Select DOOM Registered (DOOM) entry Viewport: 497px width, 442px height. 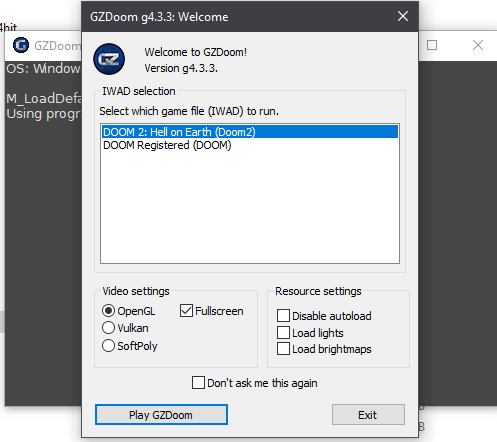pos(250,145)
